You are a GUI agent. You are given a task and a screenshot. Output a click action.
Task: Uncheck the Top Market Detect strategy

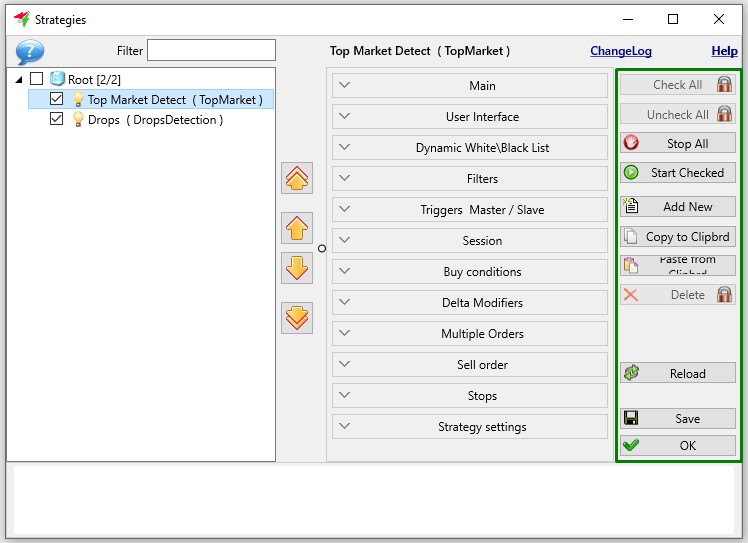(x=56, y=99)
